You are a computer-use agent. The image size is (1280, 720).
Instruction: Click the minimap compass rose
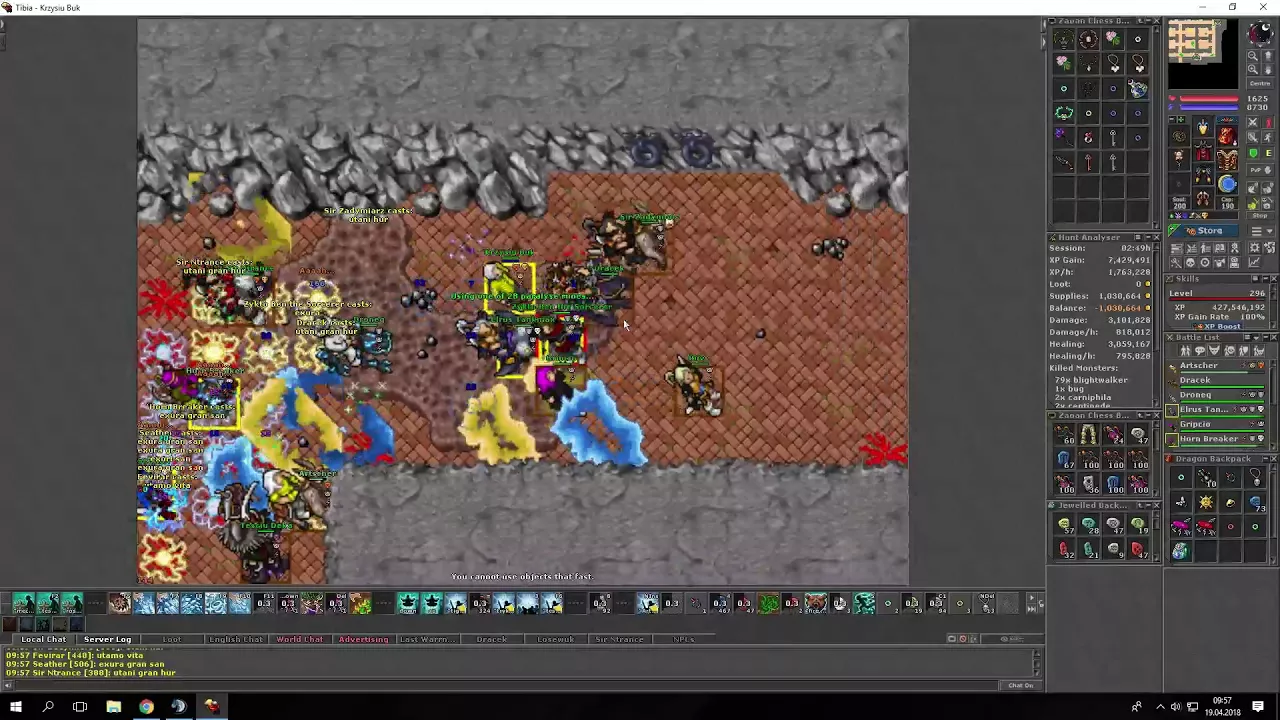(x=1260, y=32)
